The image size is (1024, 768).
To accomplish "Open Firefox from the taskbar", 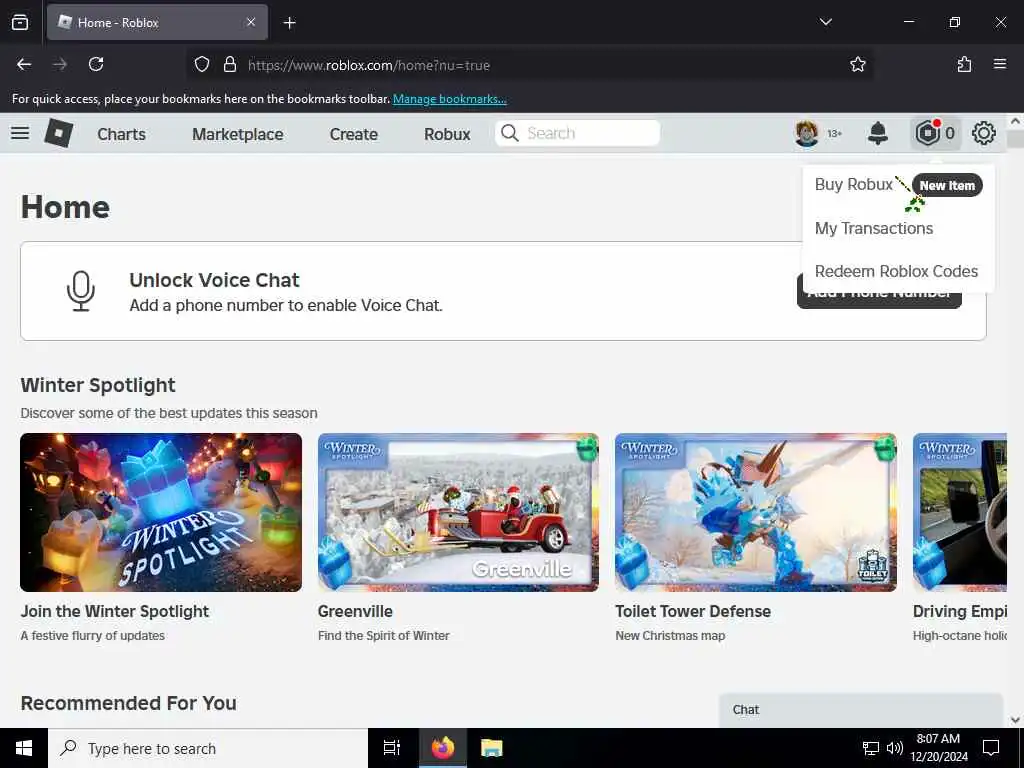I will click(442, 748).
